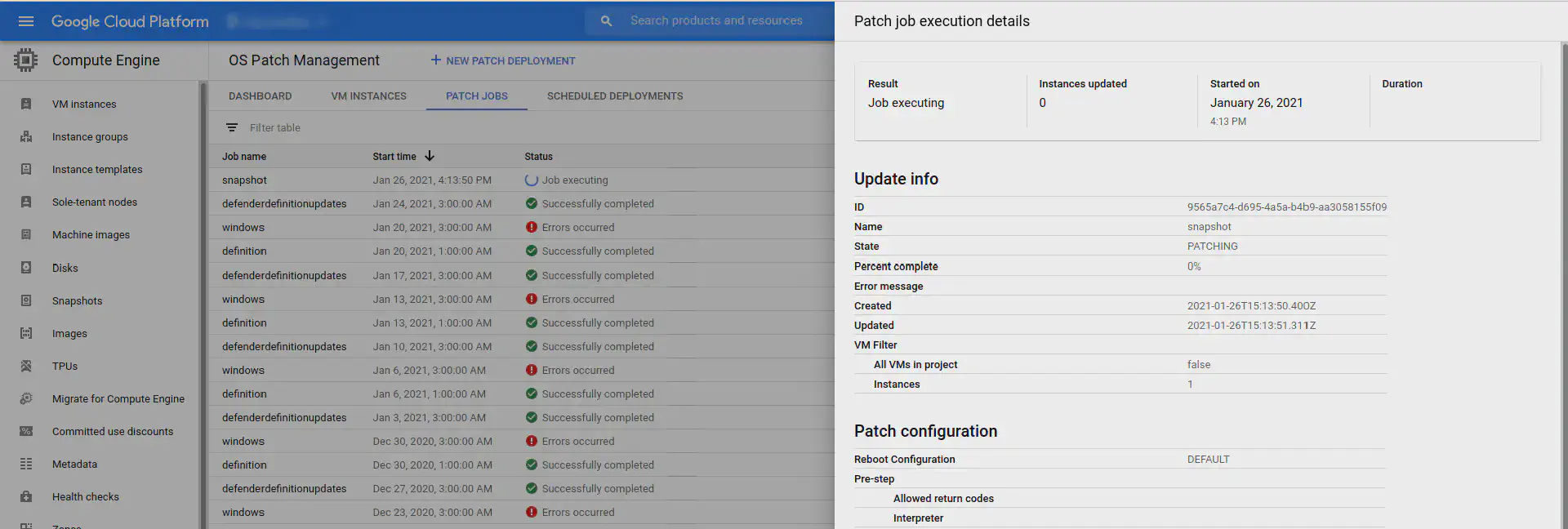This screenshot has width=1568, height=529.
Task: Click the Google Cloud Platform logo
Action: (130, 21)
